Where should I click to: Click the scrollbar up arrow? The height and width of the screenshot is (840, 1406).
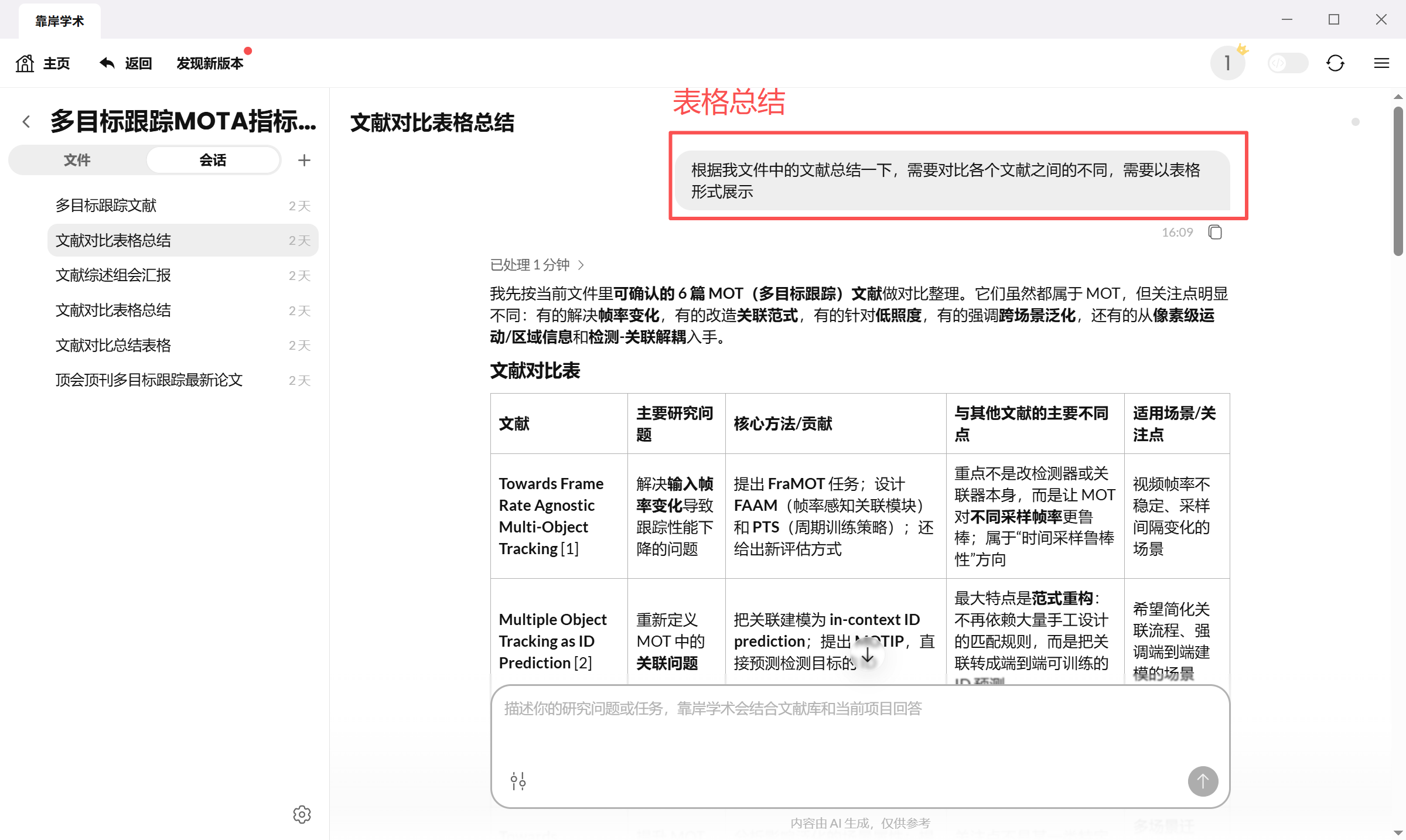(1398, 97)
